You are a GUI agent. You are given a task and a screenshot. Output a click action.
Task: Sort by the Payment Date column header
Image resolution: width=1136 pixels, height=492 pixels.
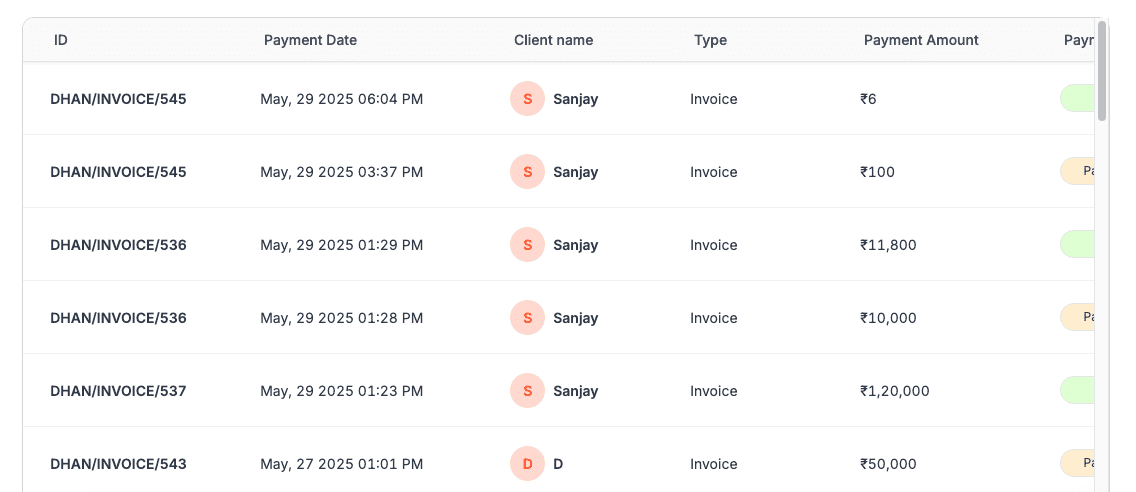(x=310, y=40)
